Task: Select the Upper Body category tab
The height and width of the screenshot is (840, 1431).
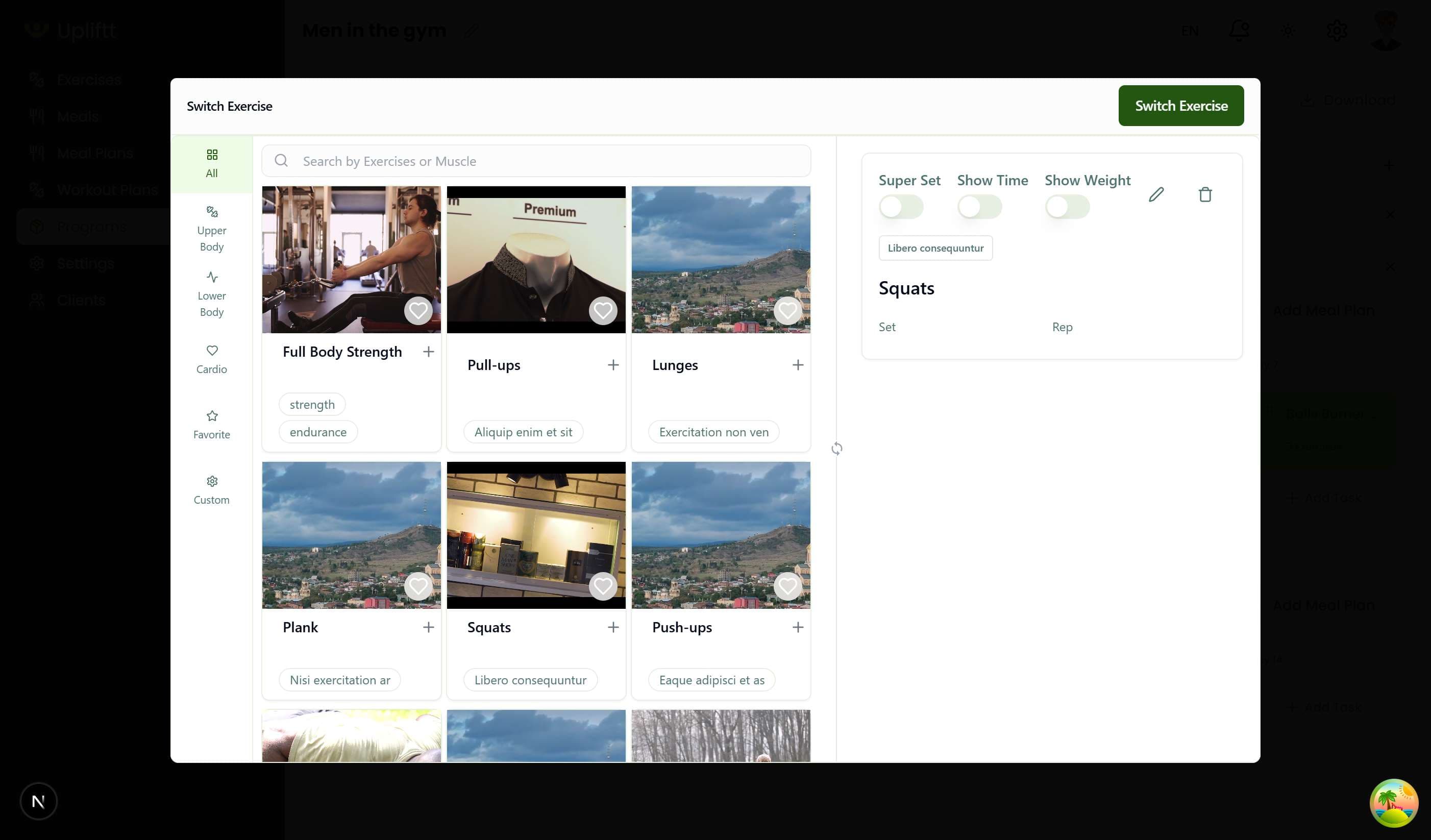Action: (211, 229)
